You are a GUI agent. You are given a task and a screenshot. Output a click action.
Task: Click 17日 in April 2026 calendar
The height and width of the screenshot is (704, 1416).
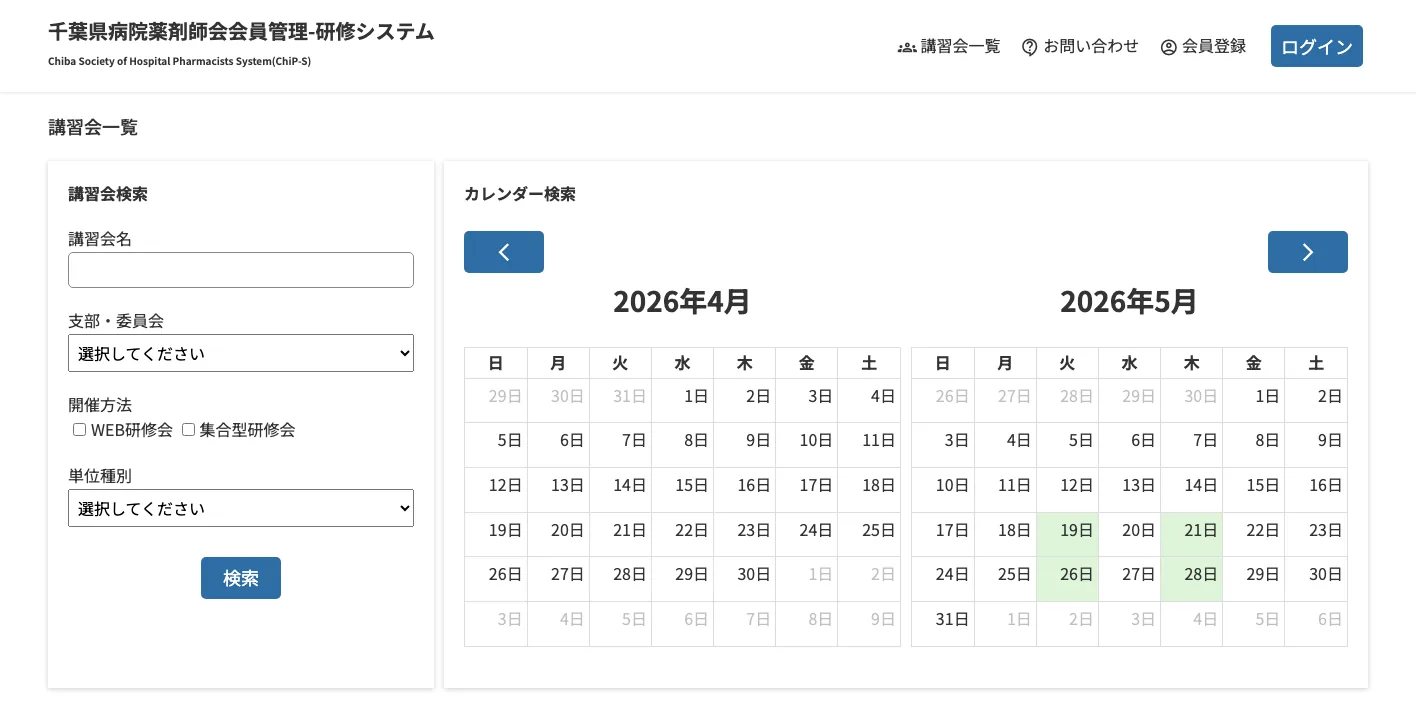click(x=806, y=490)
